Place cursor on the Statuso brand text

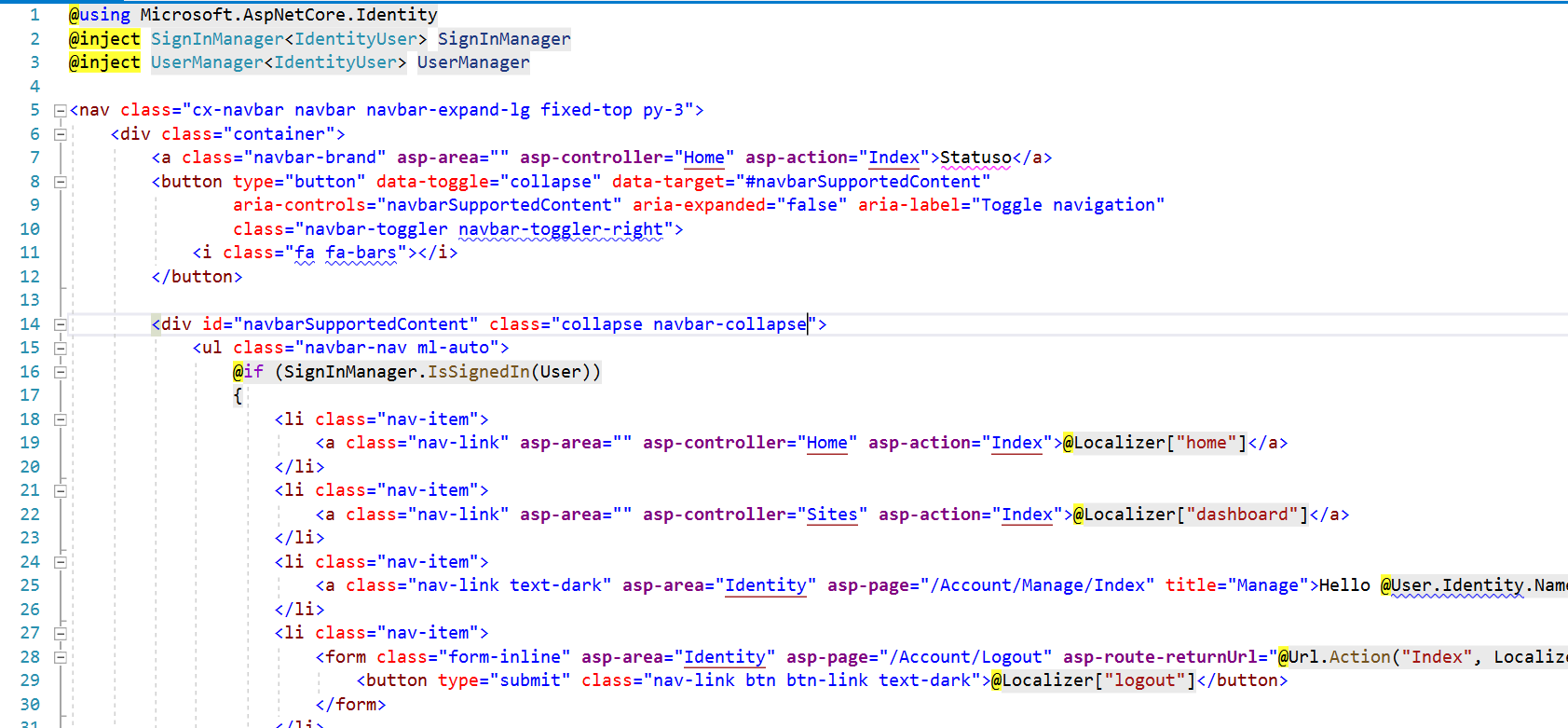pos(975,158)
